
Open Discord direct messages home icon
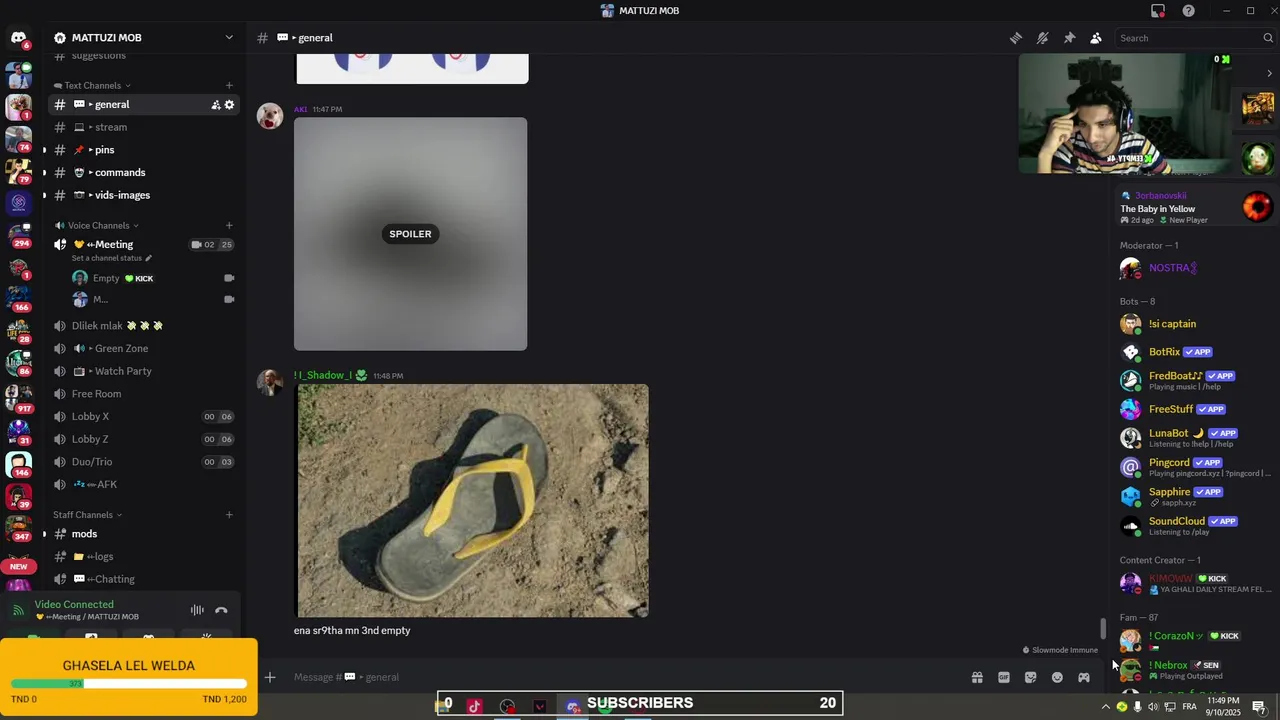(18, 38)
